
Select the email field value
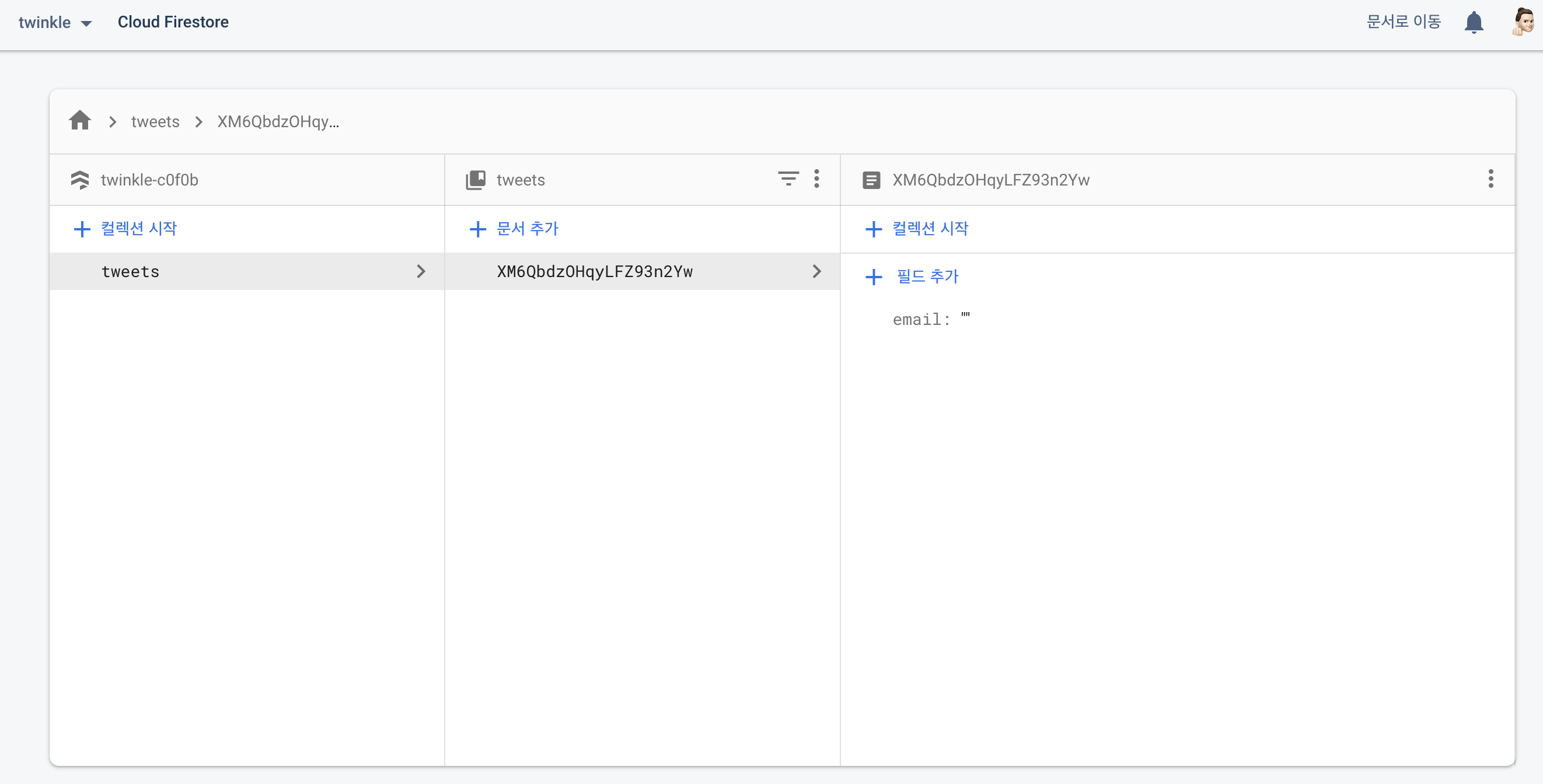pyautogui.click(x=965, y=318)
